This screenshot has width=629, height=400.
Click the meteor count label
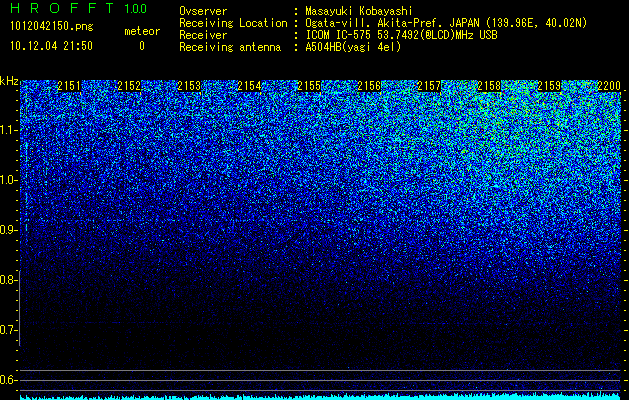[142, 31]
